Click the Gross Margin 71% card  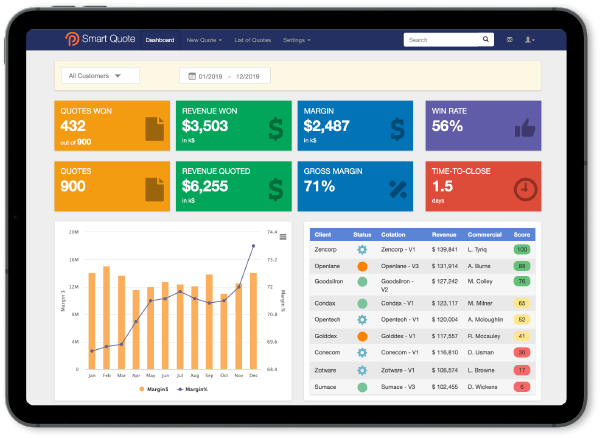[355, 186]
